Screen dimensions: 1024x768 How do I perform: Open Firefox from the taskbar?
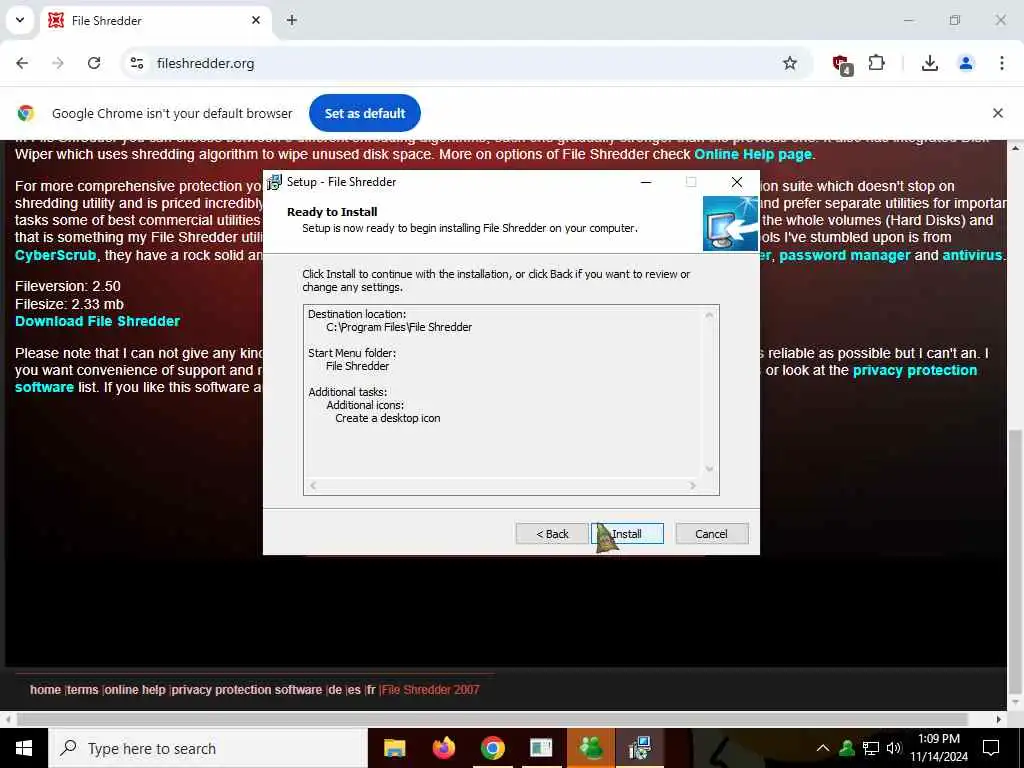click(x=443, y=748)
